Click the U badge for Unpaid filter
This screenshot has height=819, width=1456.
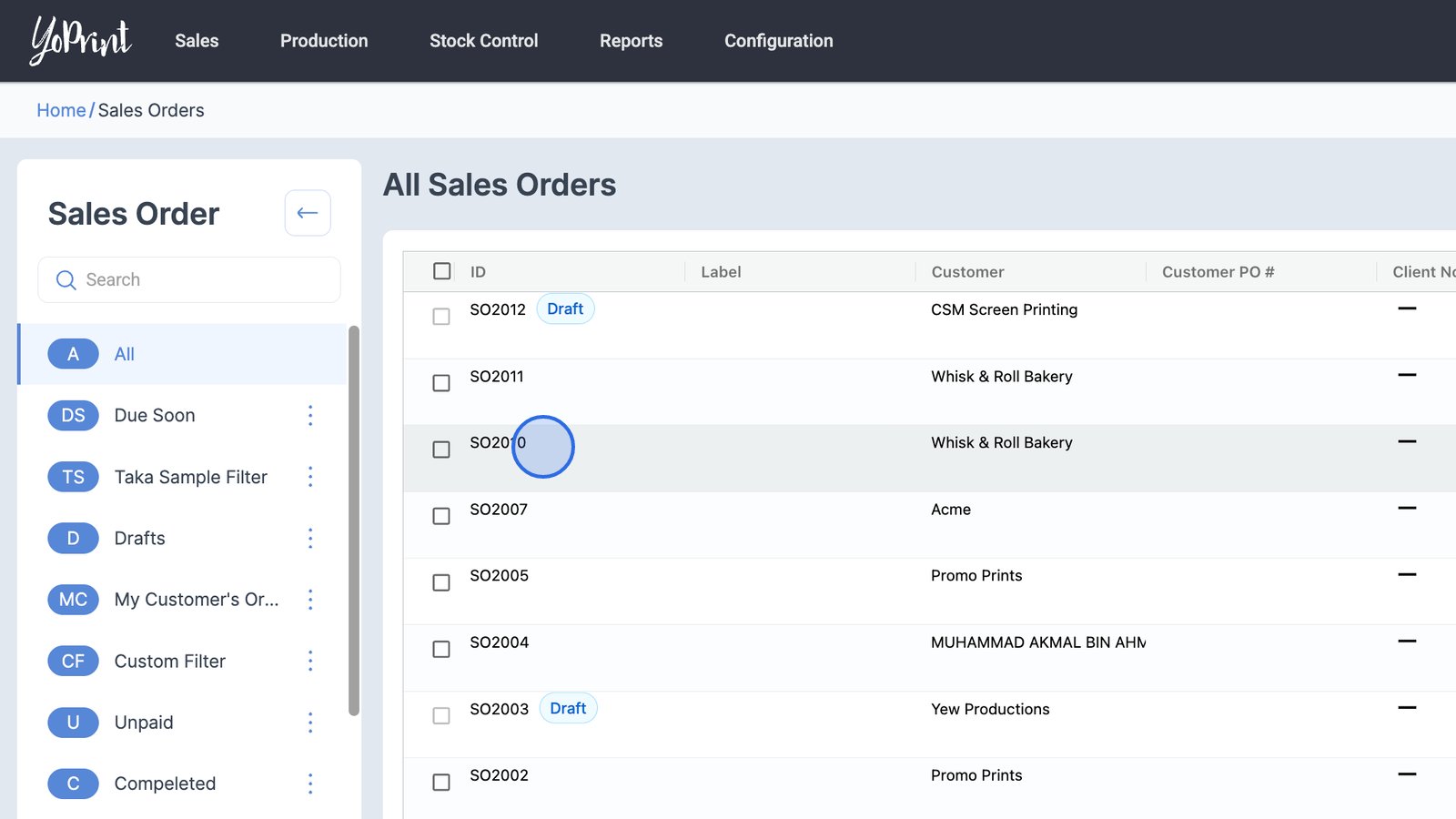(73, 723)
